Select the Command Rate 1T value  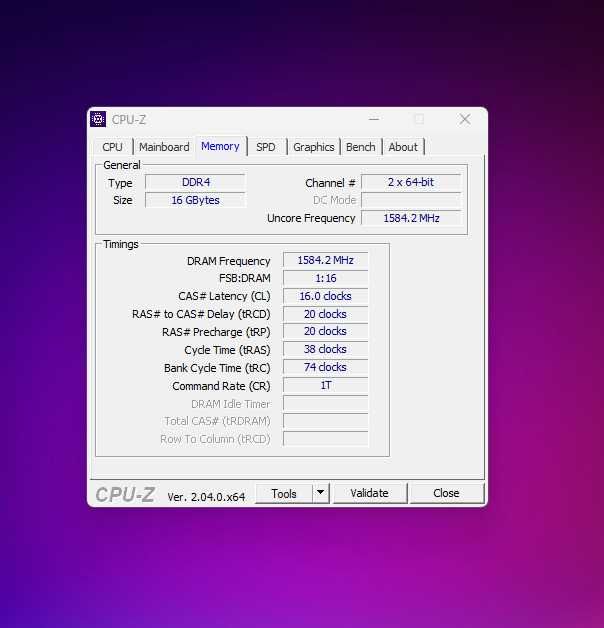coord(325,385)
